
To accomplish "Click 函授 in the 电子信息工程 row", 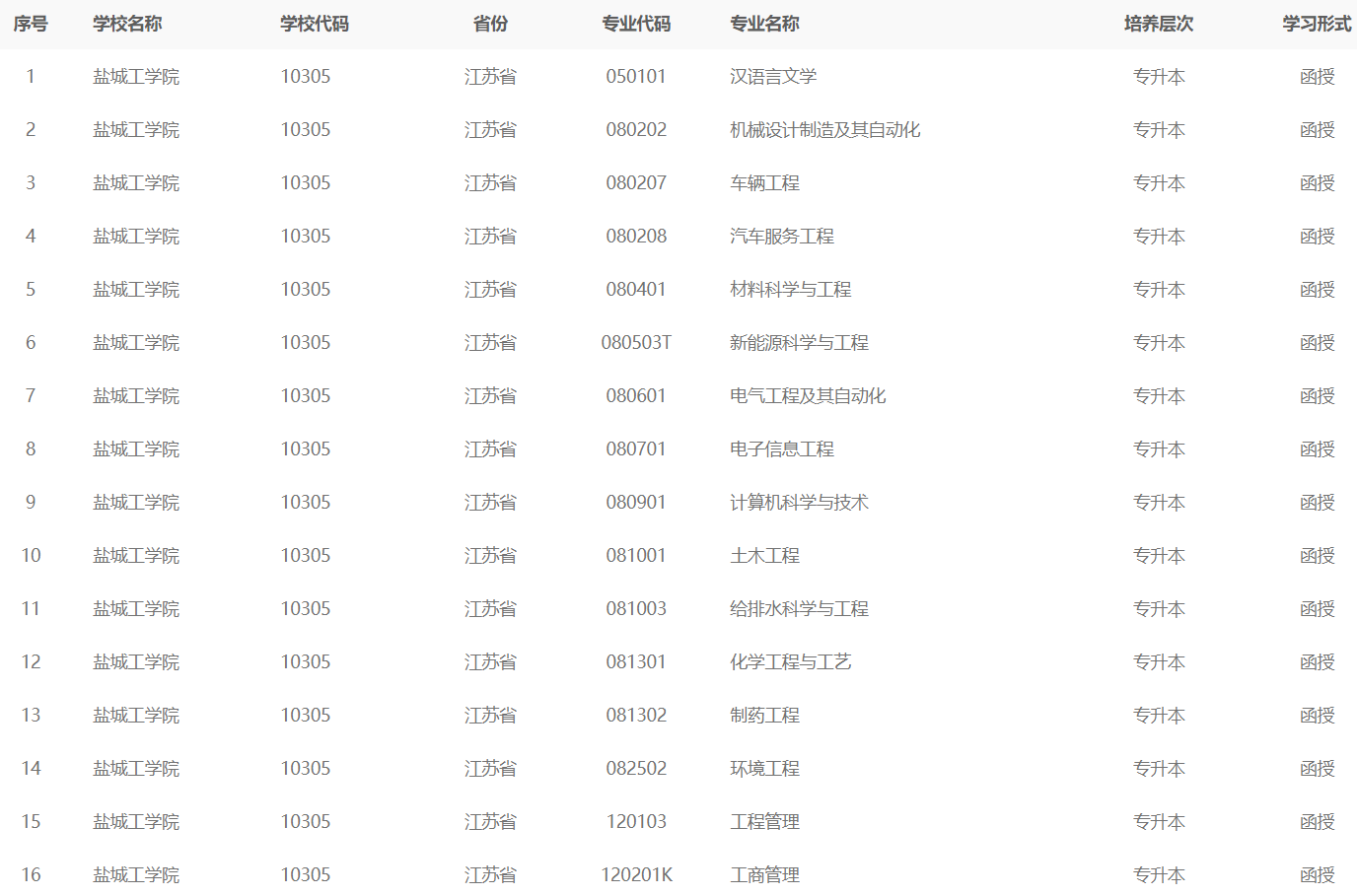I will pos(1317,449).
